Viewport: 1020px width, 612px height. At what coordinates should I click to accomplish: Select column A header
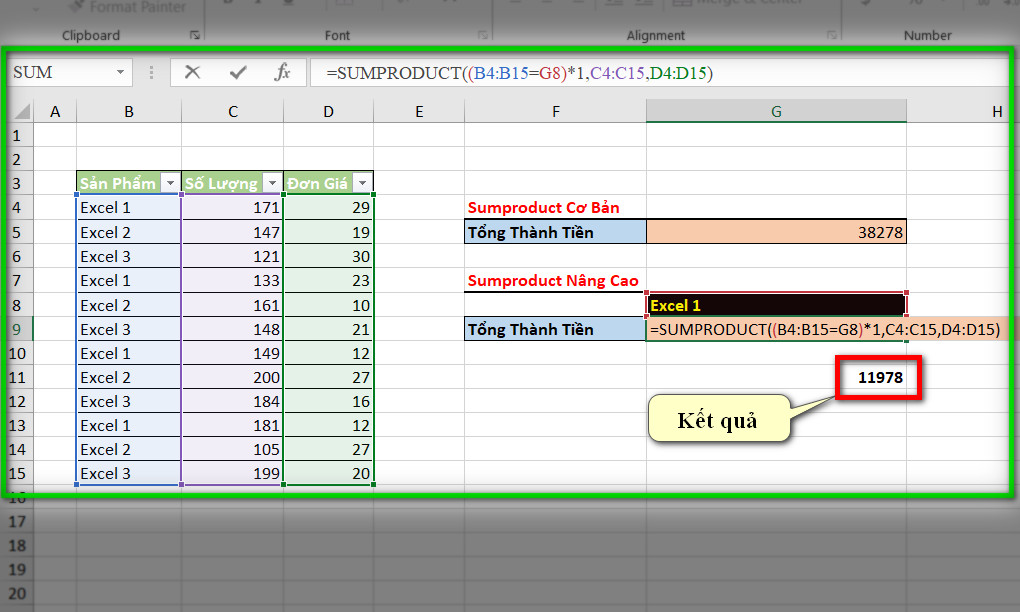click(x=55, y=111)
